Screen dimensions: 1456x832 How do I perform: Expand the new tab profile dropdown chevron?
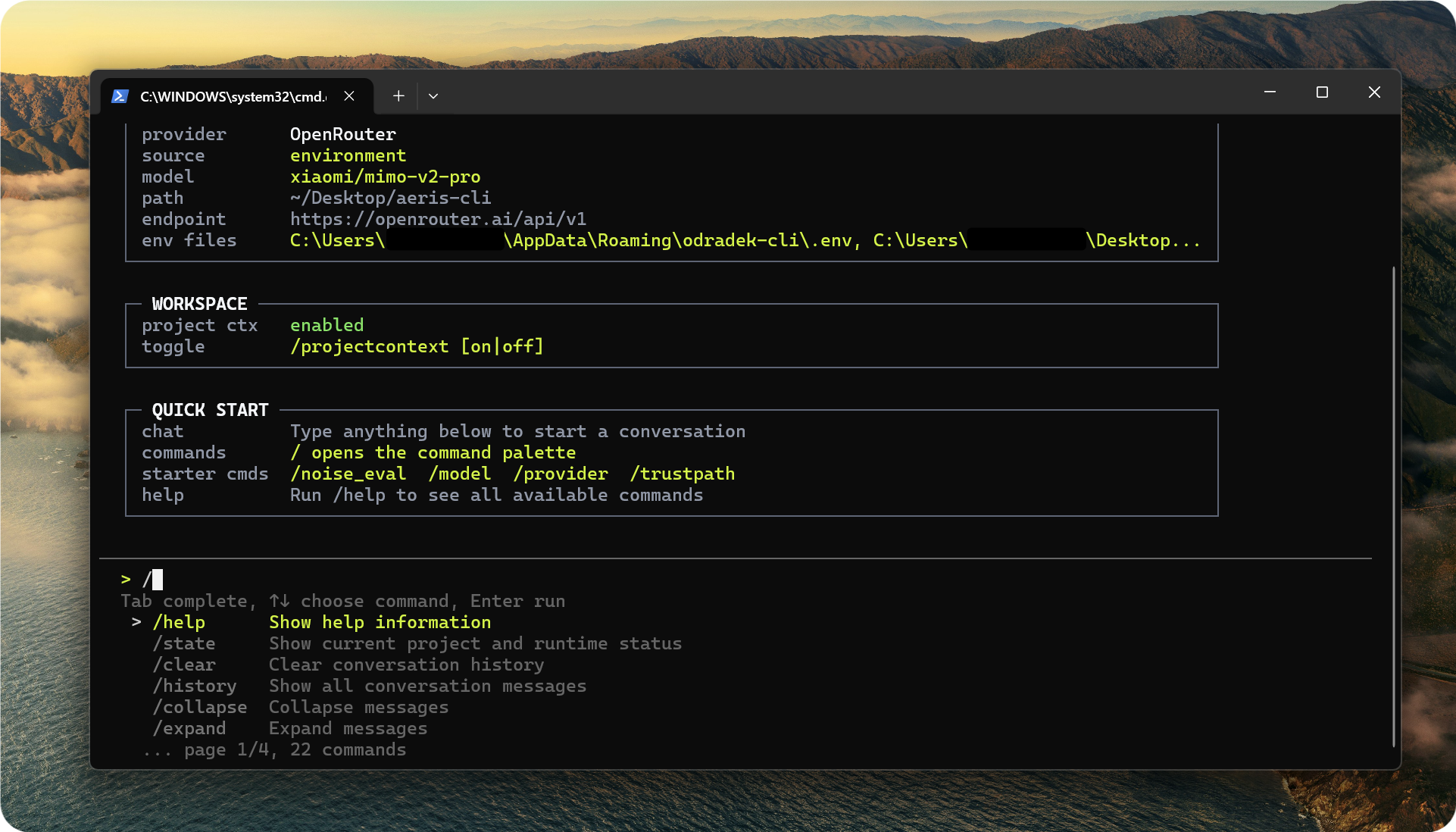[433, 96]
